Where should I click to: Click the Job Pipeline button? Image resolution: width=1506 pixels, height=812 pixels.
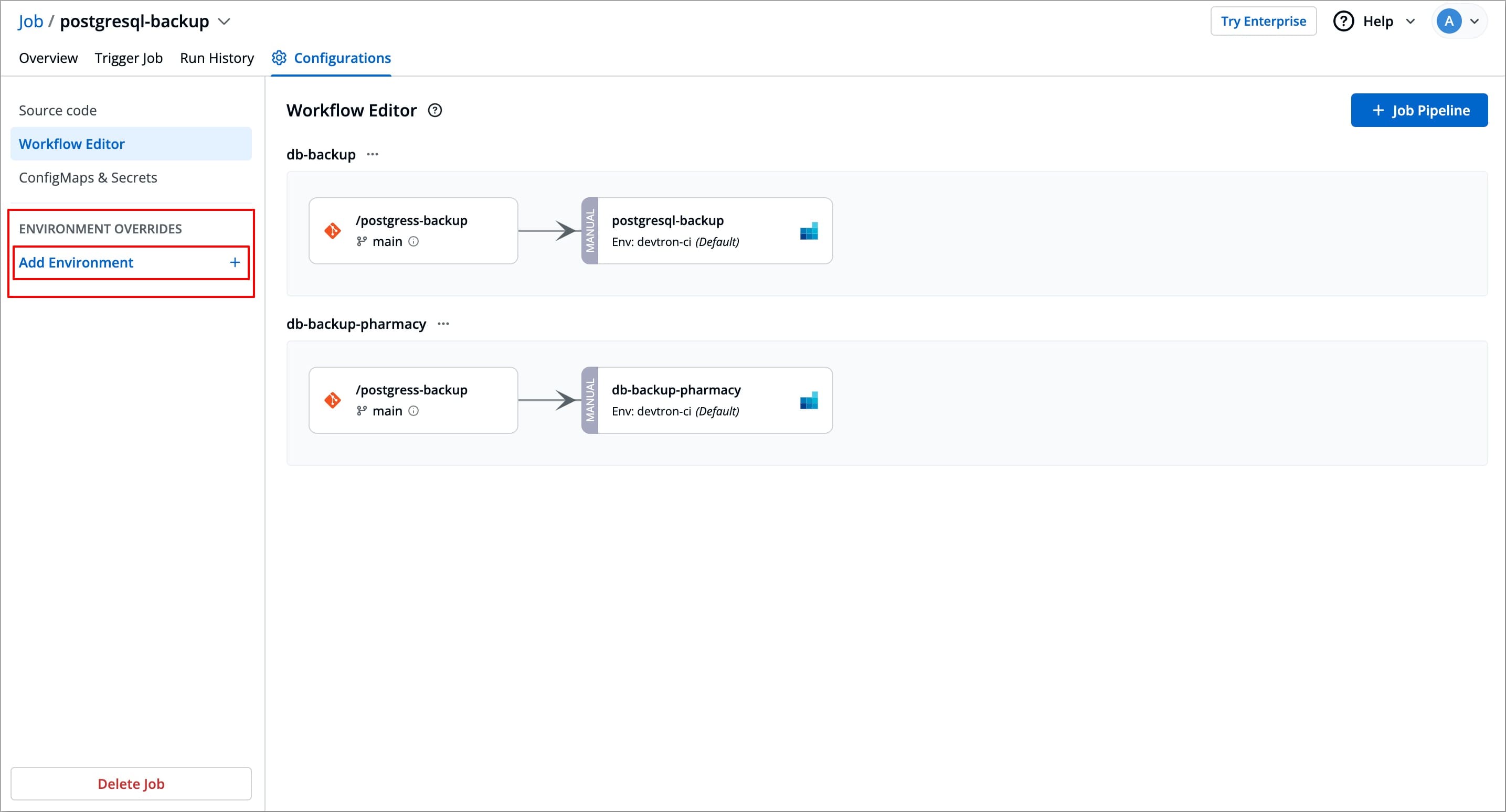point(1419,111)
